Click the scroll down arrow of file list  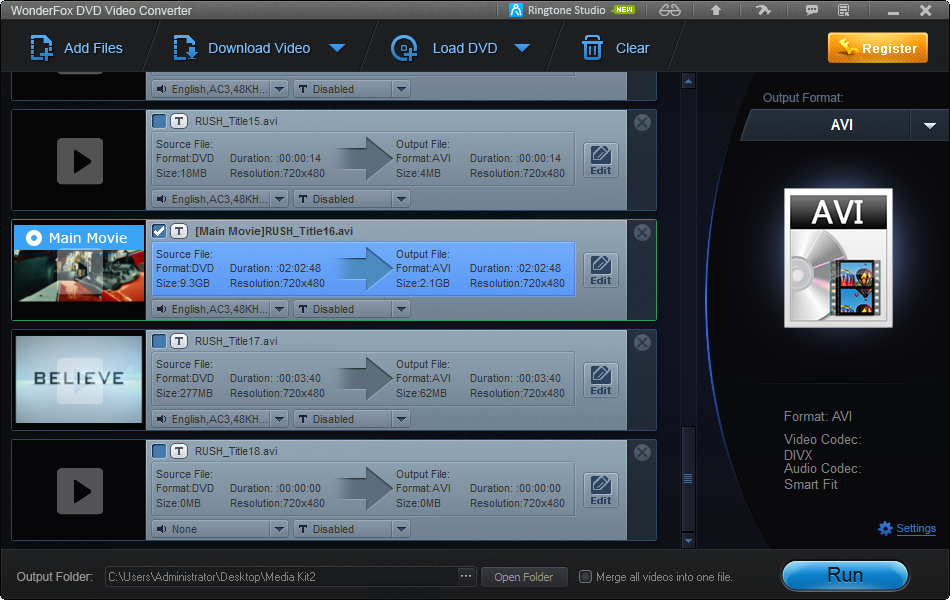pos(688,539)
